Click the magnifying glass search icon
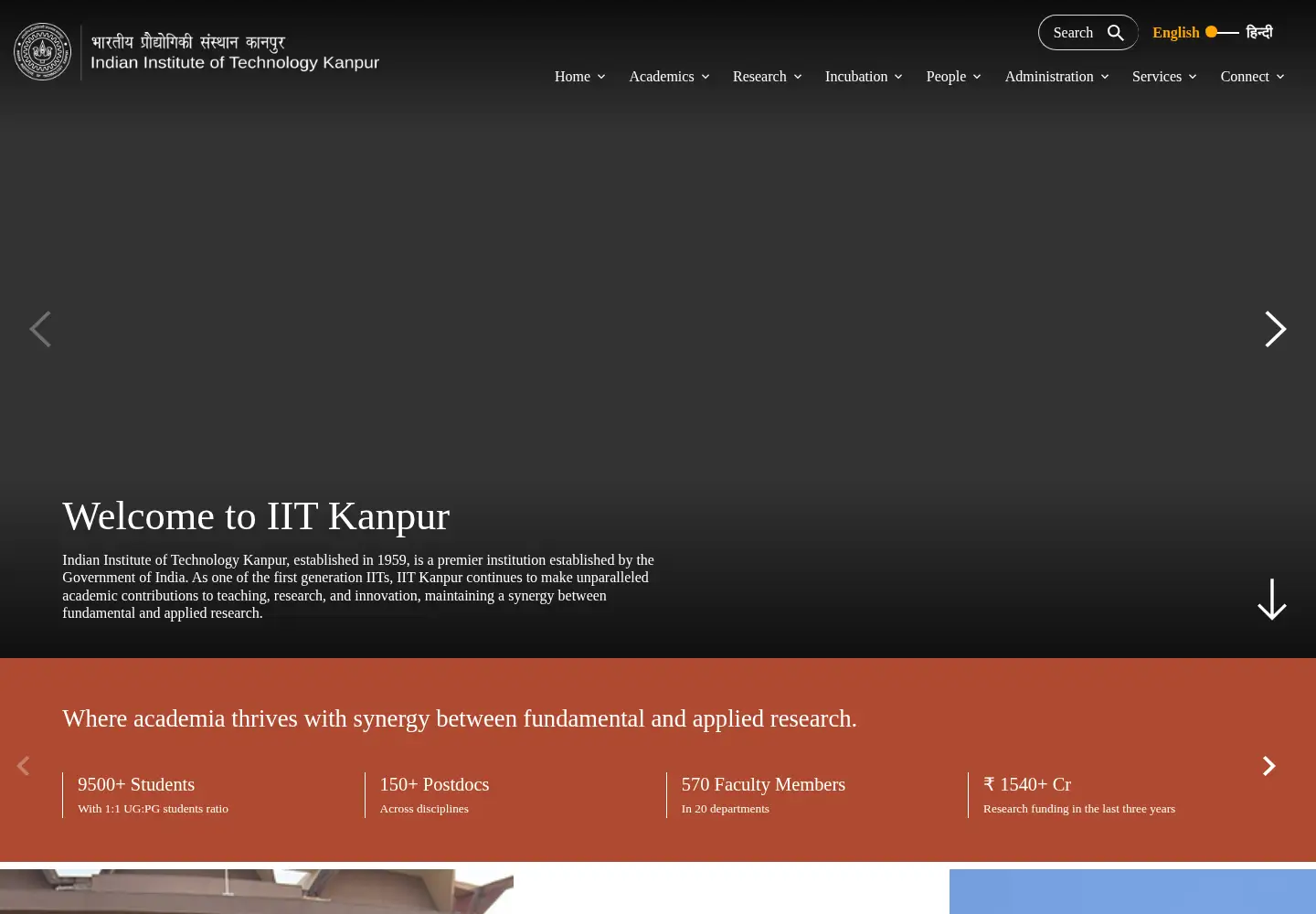This screenshot has width=1316, height=914. point(1116,33)
